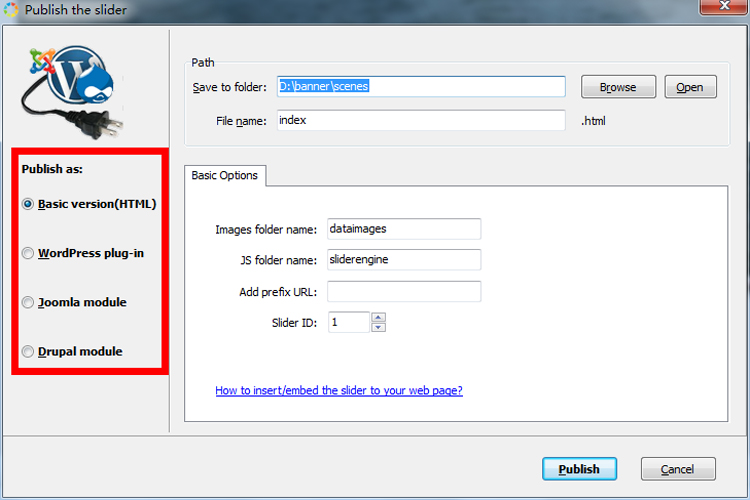Click the Browse folder button

pos(618,87)
